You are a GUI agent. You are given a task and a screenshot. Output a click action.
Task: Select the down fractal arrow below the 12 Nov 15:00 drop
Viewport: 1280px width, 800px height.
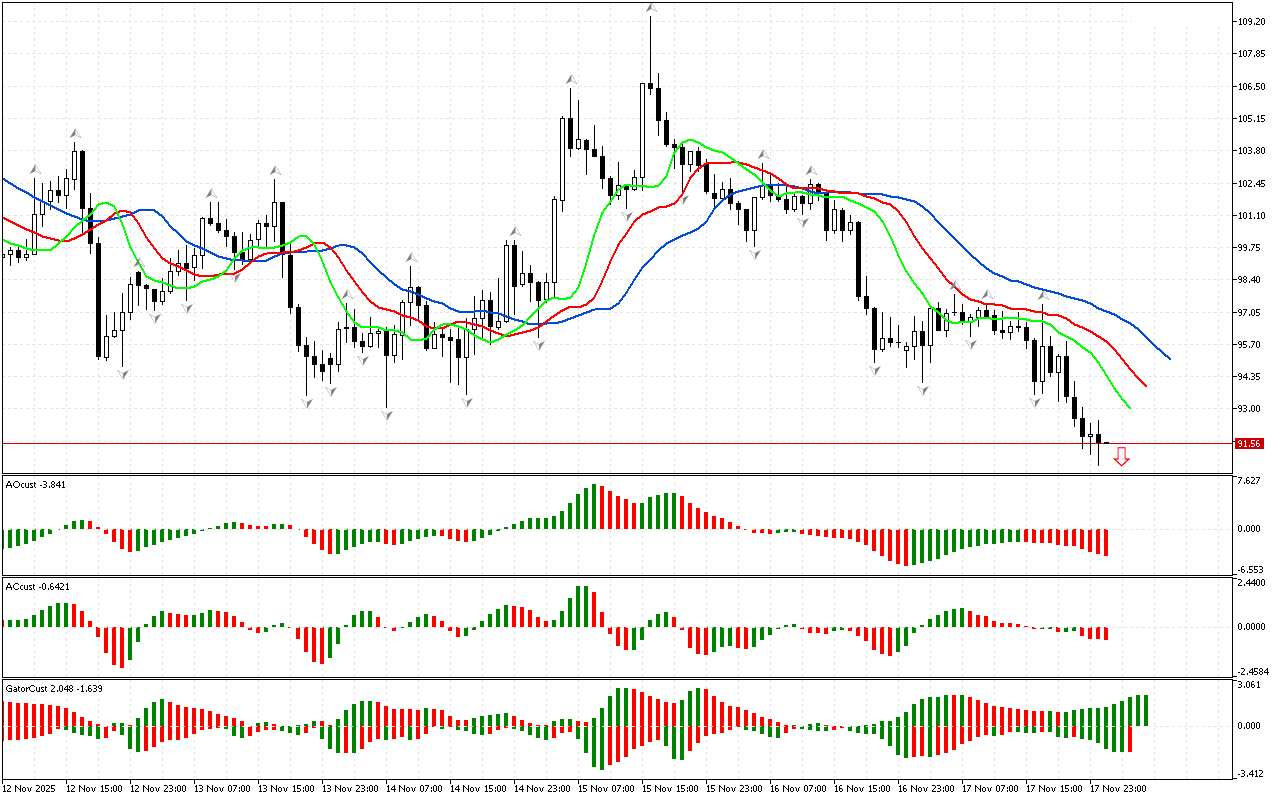pos(123,374)
